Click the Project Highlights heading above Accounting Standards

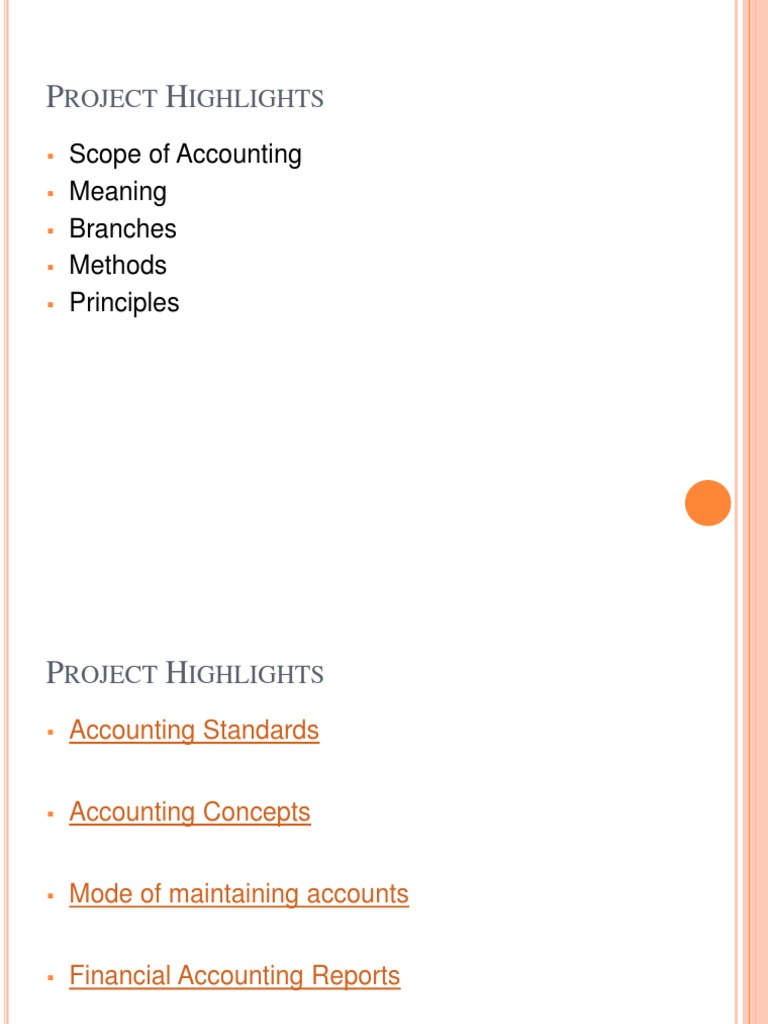(x=185, y=673)
